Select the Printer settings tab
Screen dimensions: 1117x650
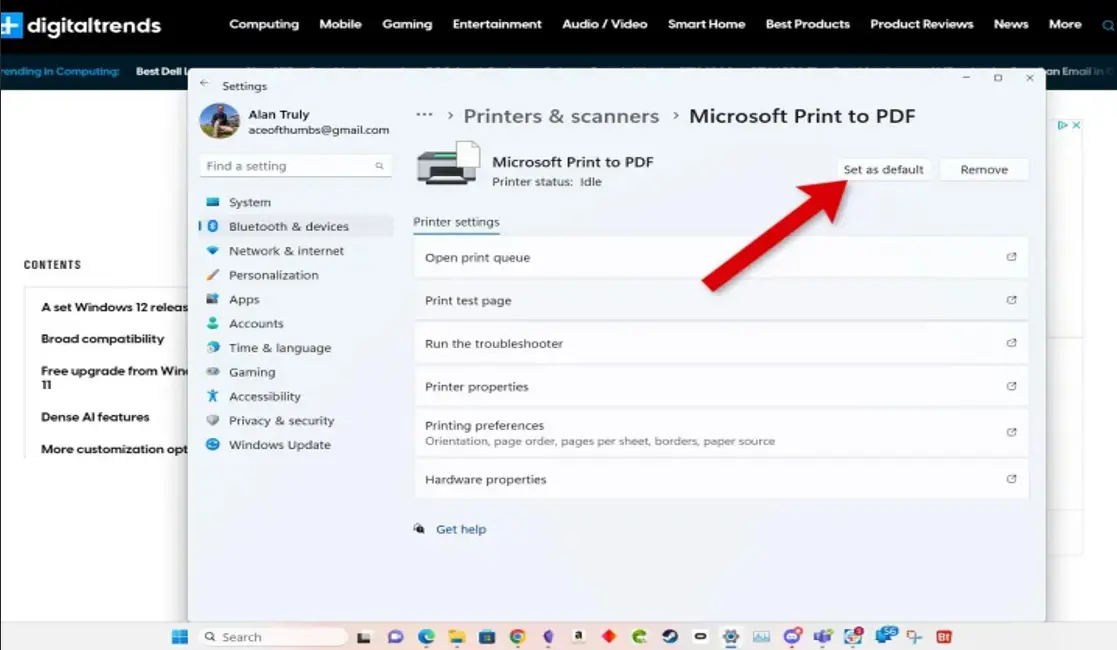coord(456,222)
